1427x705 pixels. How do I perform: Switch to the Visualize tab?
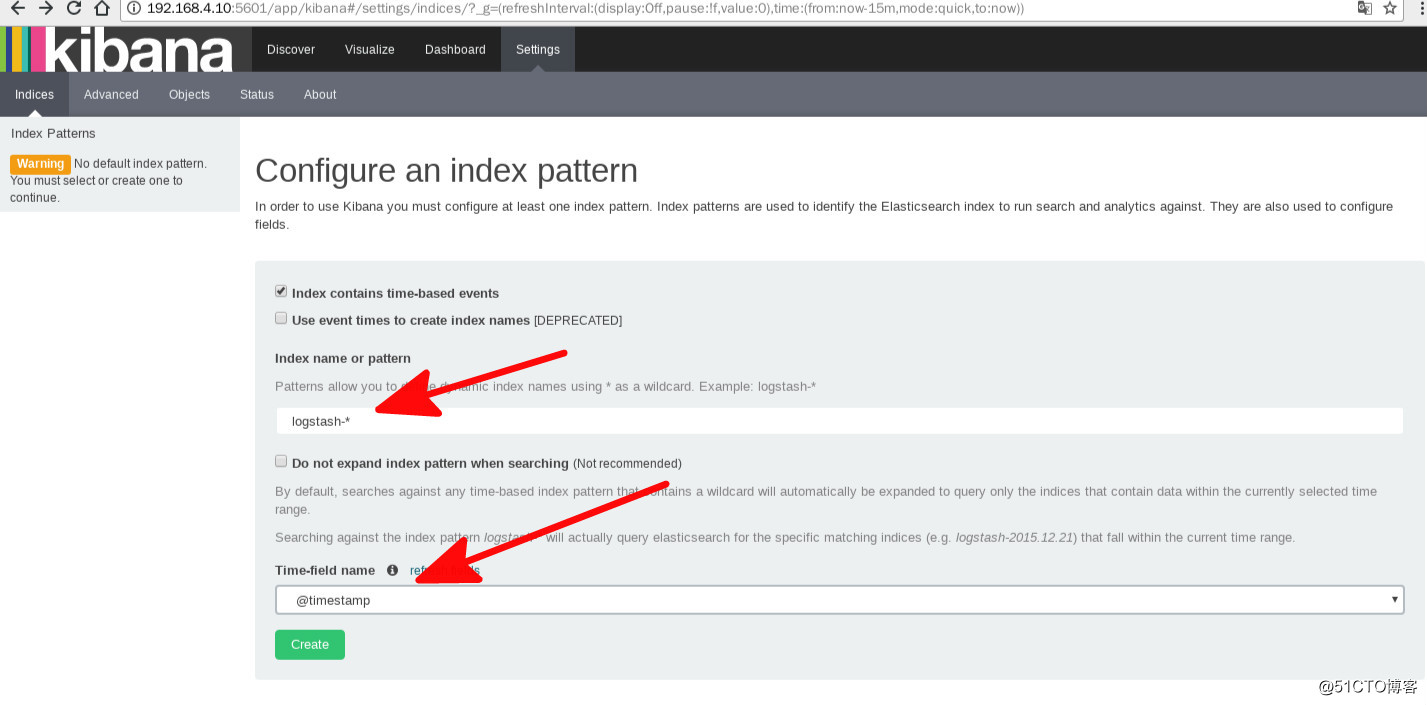[x=370, y=49]
